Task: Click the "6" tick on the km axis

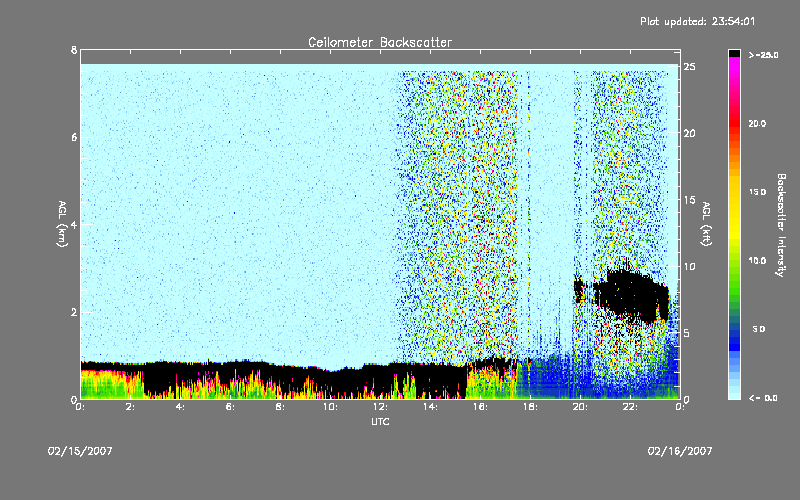Action: [74, 138]
